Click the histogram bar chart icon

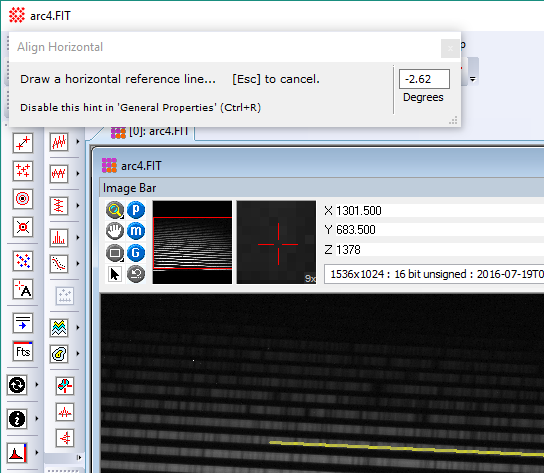point(59,238)
